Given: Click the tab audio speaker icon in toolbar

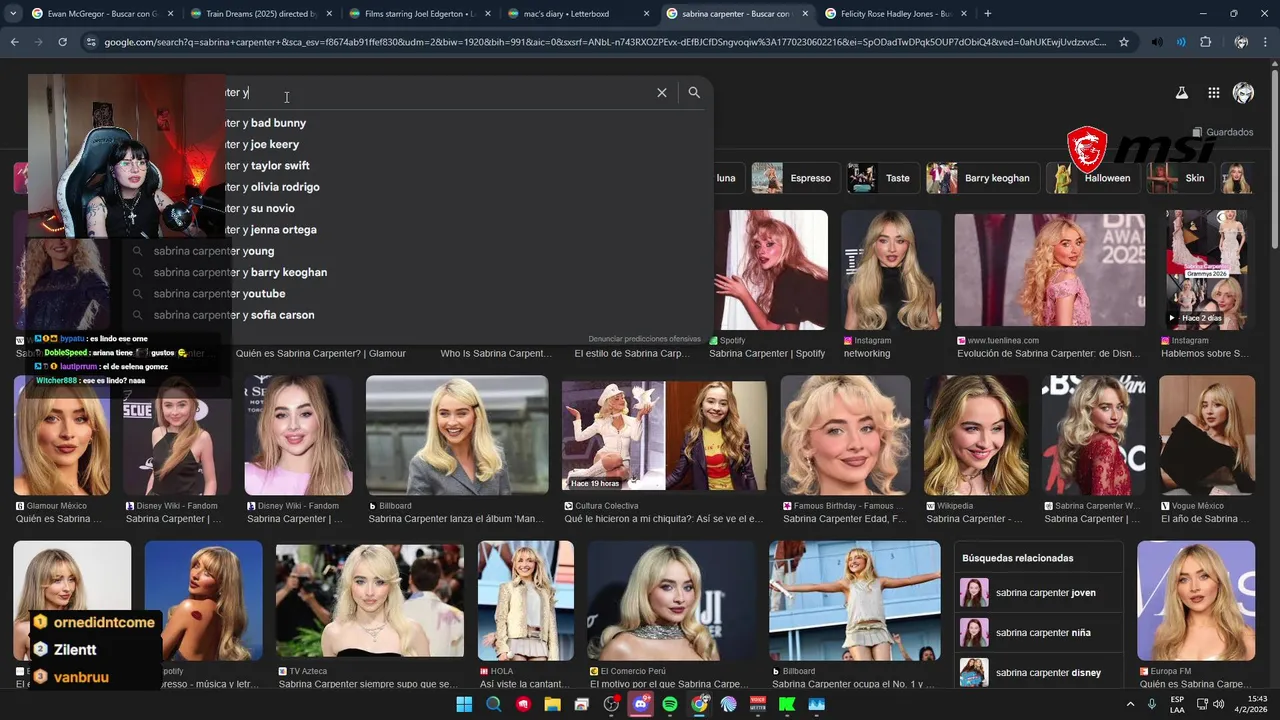Looking at the screenshot, I should 1157,42.
